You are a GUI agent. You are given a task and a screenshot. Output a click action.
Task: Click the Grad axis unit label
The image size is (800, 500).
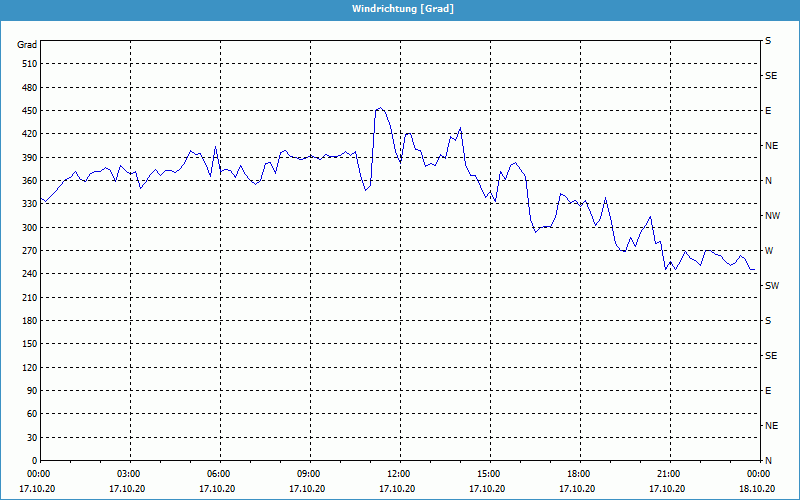27,45
